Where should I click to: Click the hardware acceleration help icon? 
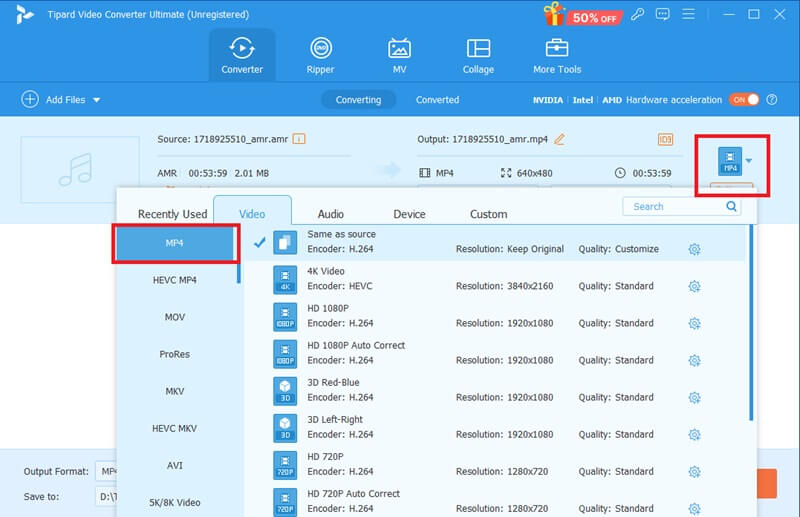(772, 100)
